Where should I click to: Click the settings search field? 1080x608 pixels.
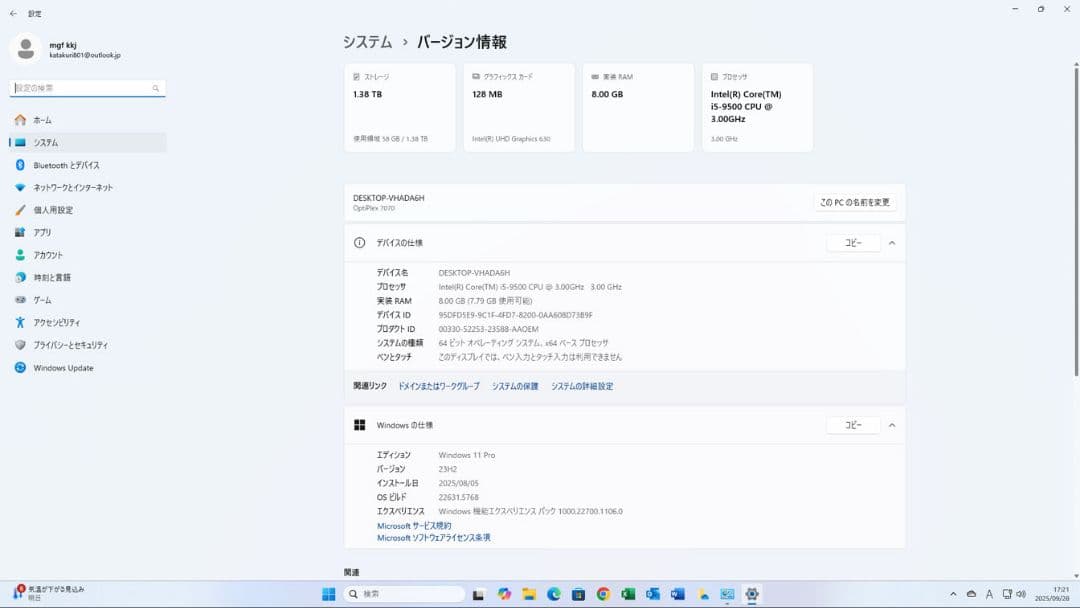coord(85,88)
